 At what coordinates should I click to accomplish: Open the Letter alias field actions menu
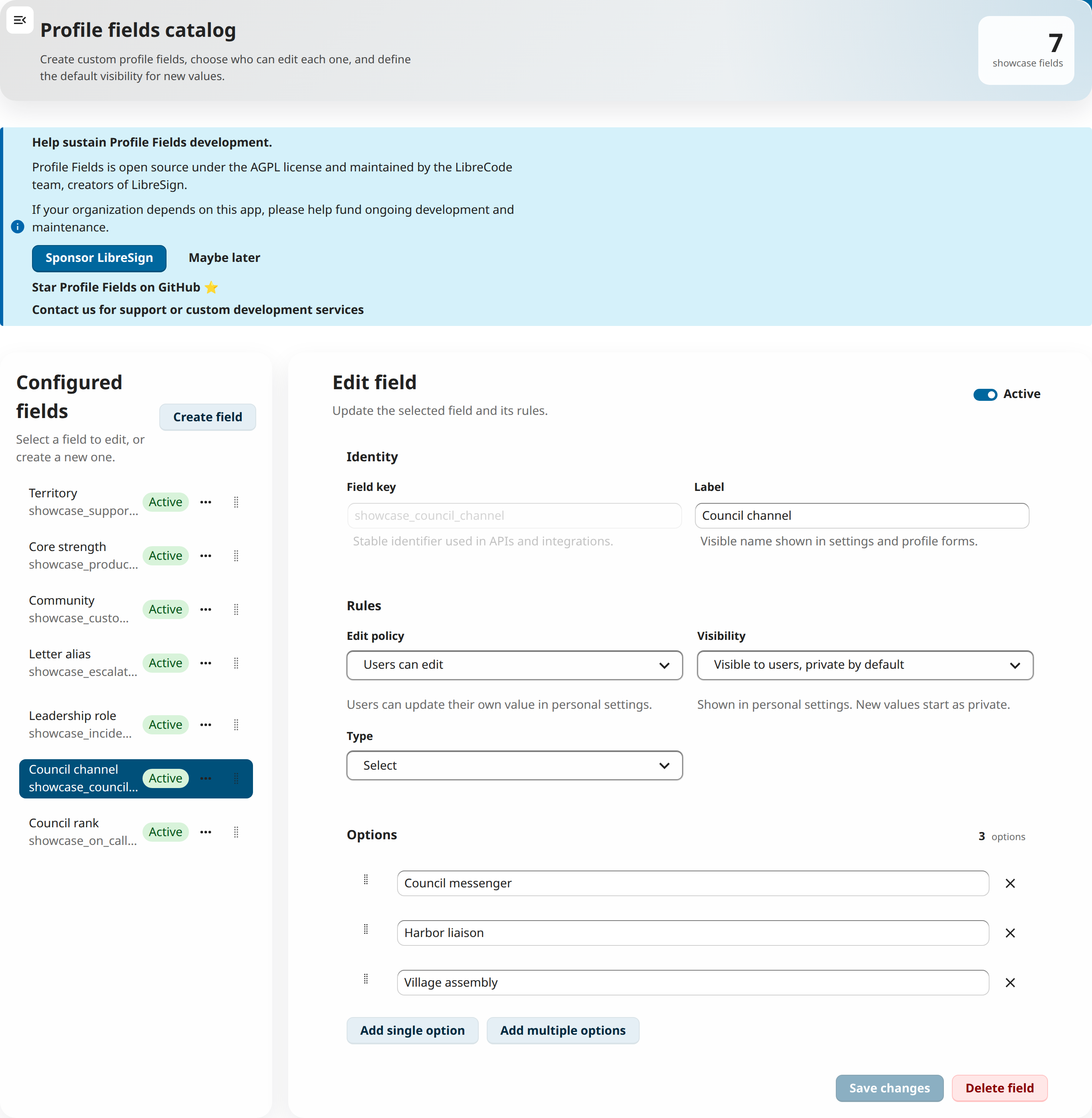[206, 663]
